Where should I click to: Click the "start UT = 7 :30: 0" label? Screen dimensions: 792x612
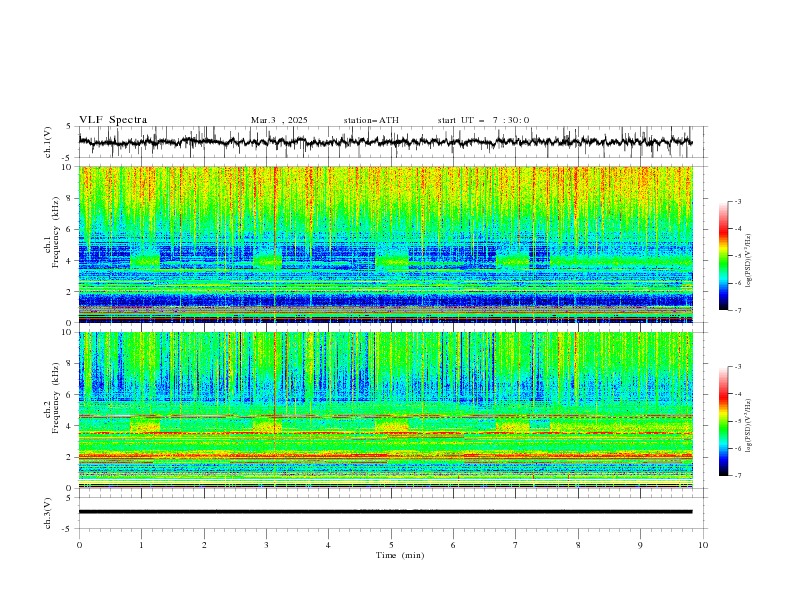tap(483, 120)
